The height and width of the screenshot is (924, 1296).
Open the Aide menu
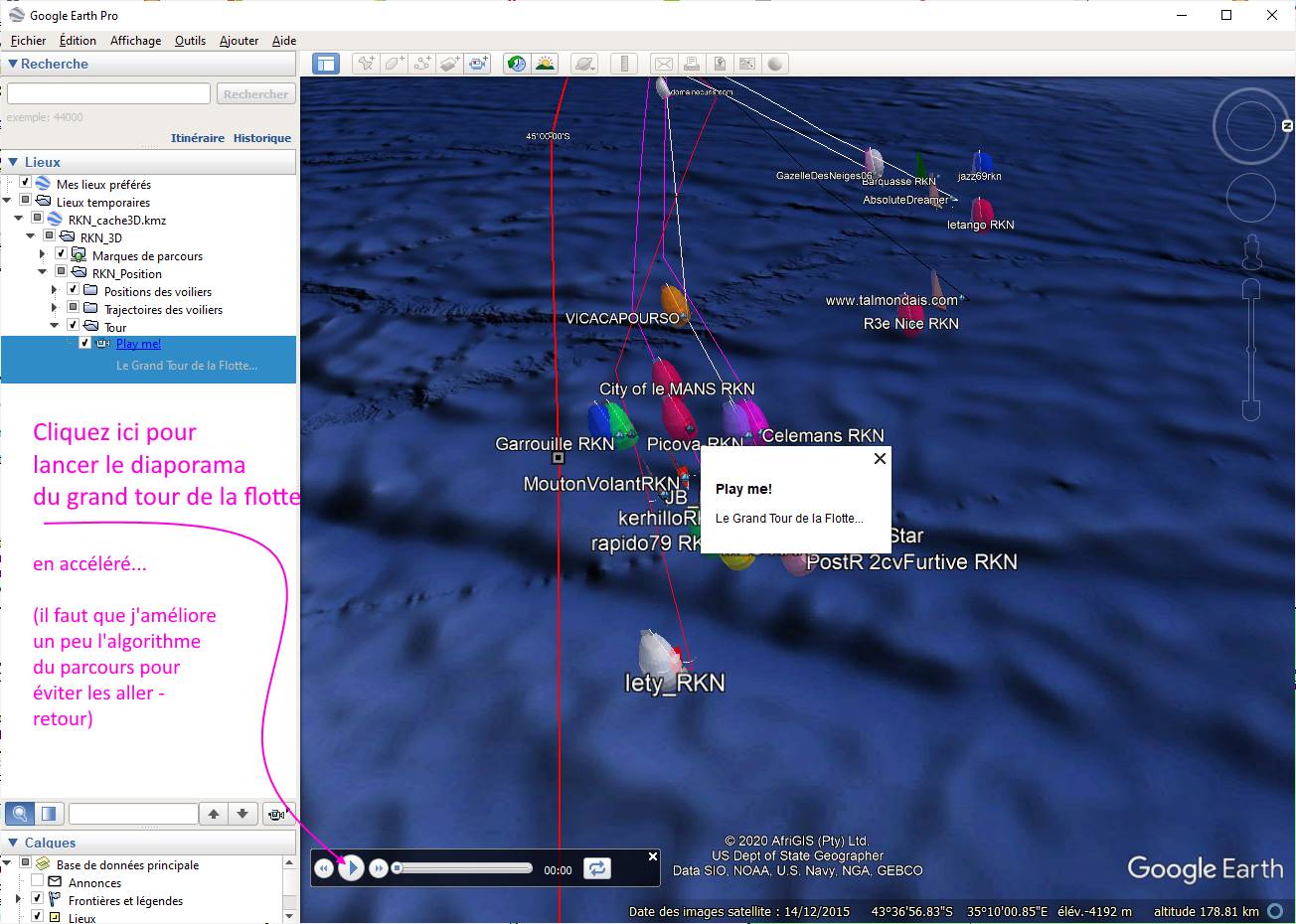point(284,41)
